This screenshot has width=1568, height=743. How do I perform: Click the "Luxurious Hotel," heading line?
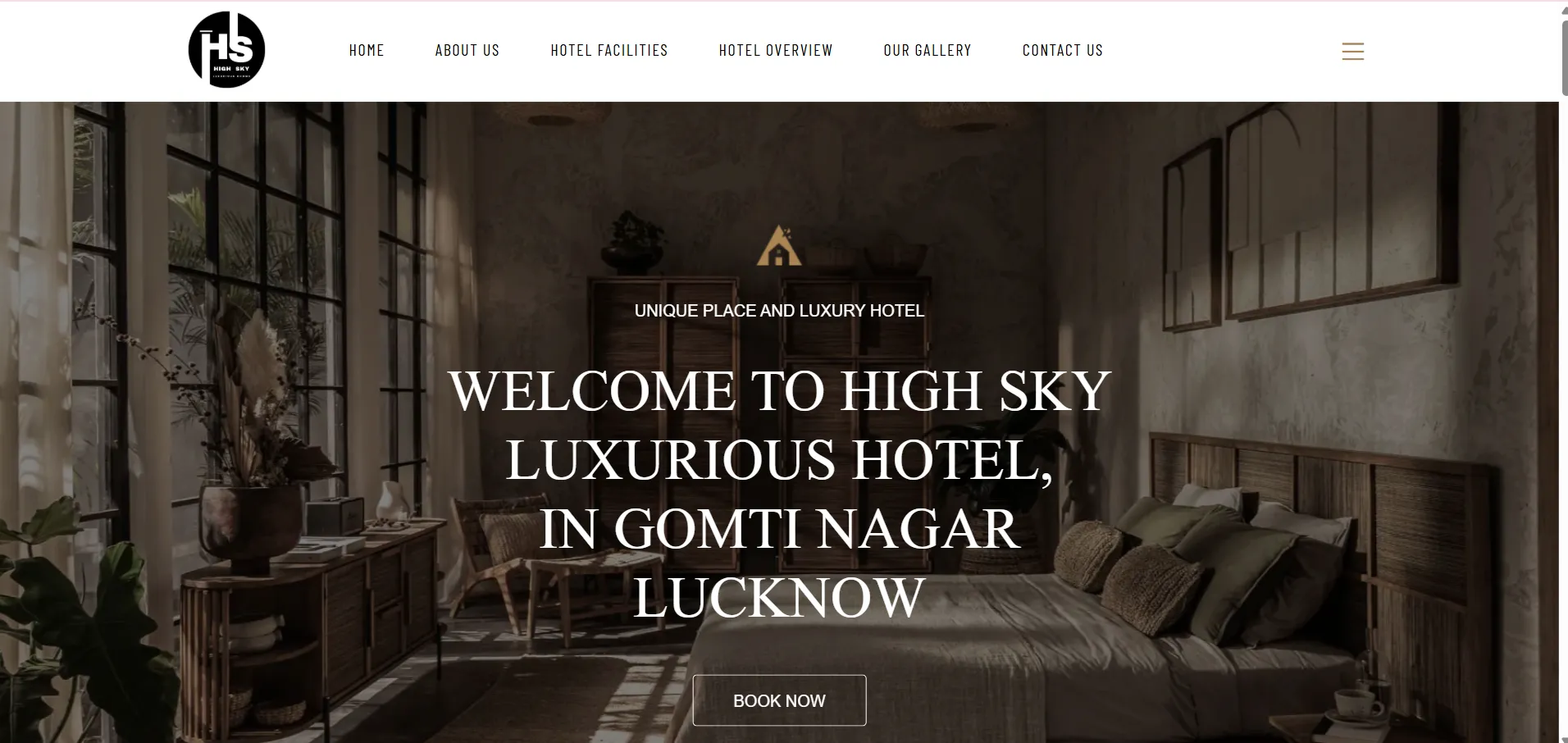click(779, 459)
